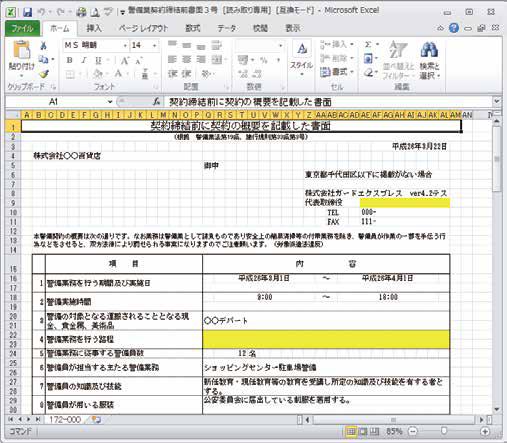Click the Fill Color bucket icon
507x443 pixels.
[x=98, y=74]
